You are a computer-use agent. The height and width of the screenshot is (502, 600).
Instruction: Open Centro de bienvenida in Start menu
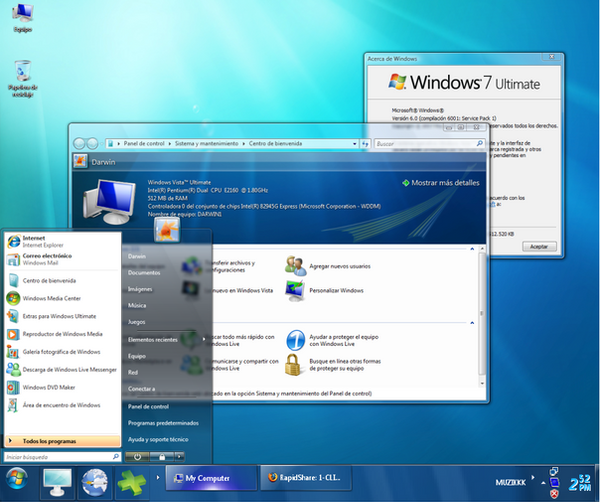pyautogui.click(x=62, y=280)
